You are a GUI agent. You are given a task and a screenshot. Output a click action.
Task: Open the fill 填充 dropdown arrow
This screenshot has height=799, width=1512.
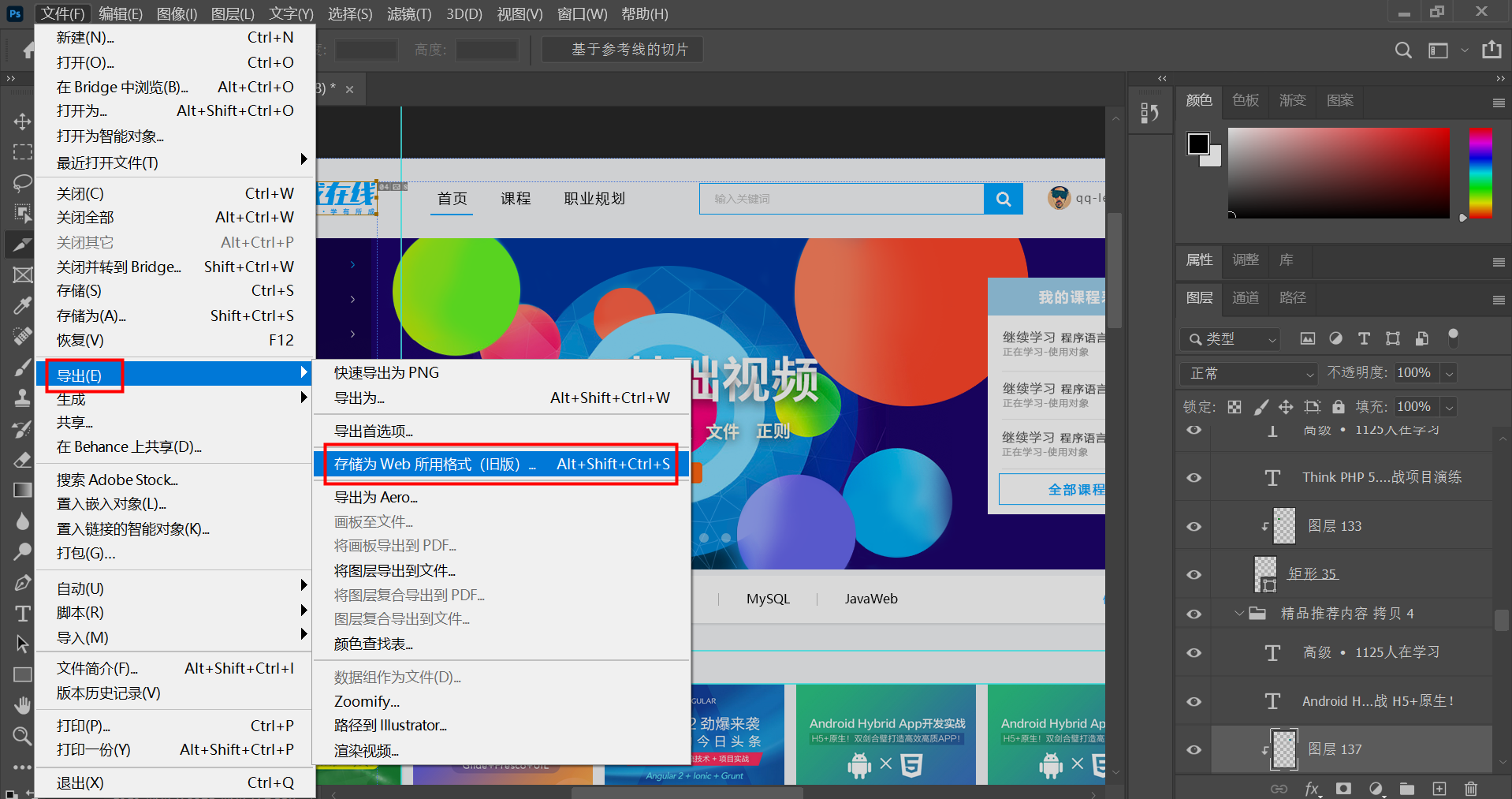pos(1449,407)
